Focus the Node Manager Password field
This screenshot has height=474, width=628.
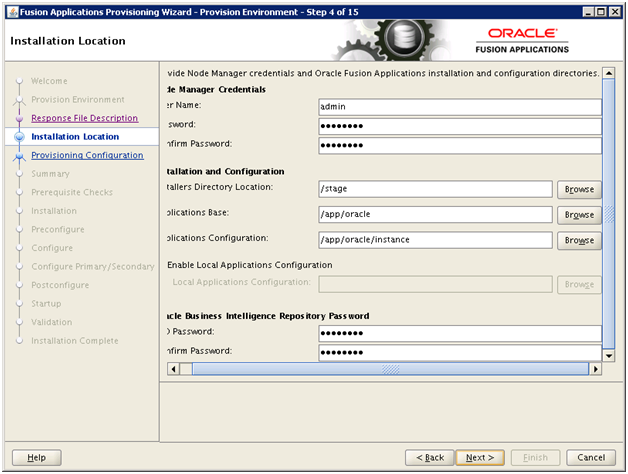[x=460, y=126]
